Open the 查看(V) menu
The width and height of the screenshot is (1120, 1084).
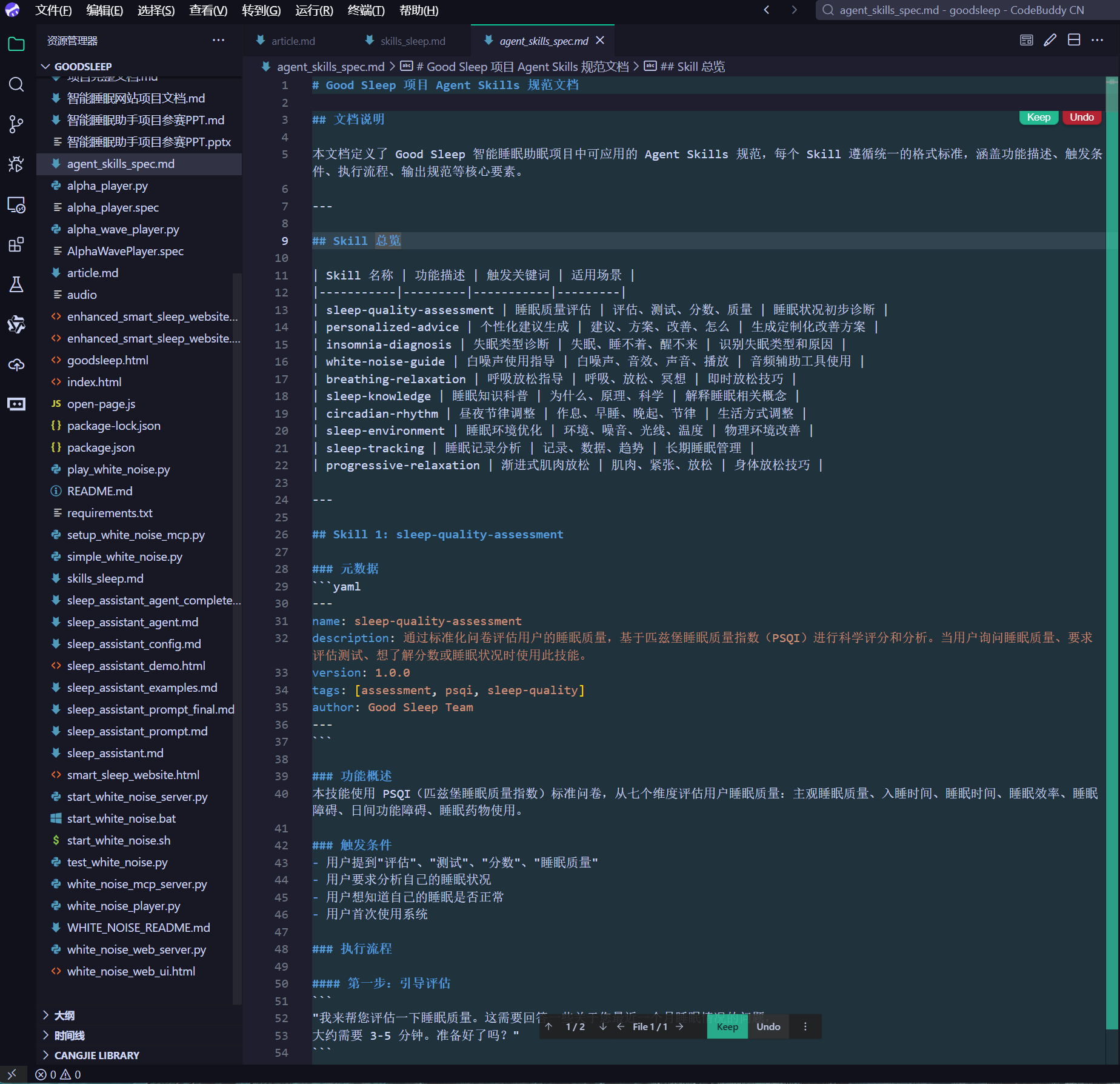pyautogui.click(x=208, y=10)
